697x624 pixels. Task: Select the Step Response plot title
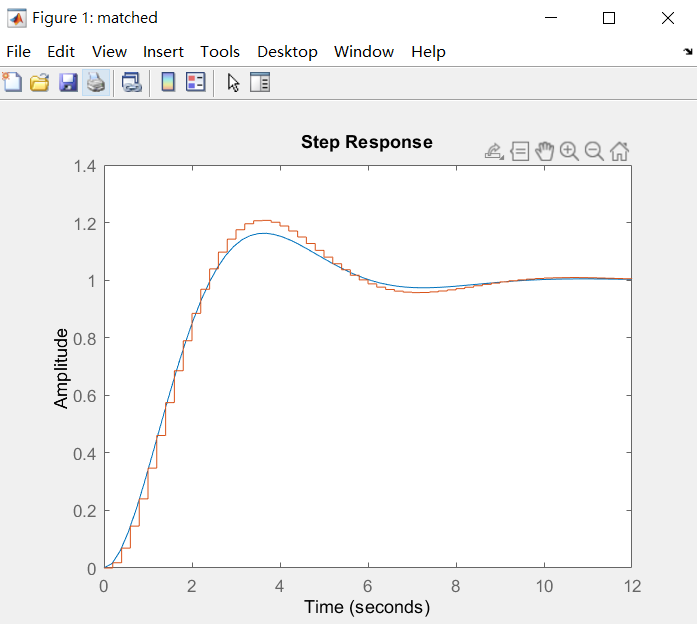tap(367, 142)
